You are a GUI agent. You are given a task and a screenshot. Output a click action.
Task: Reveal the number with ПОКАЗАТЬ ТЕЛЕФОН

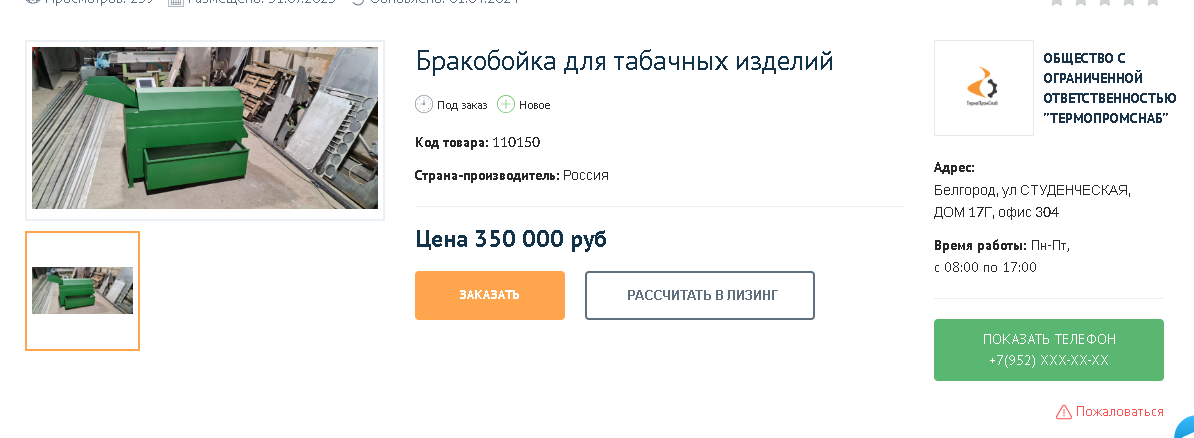1048,350
